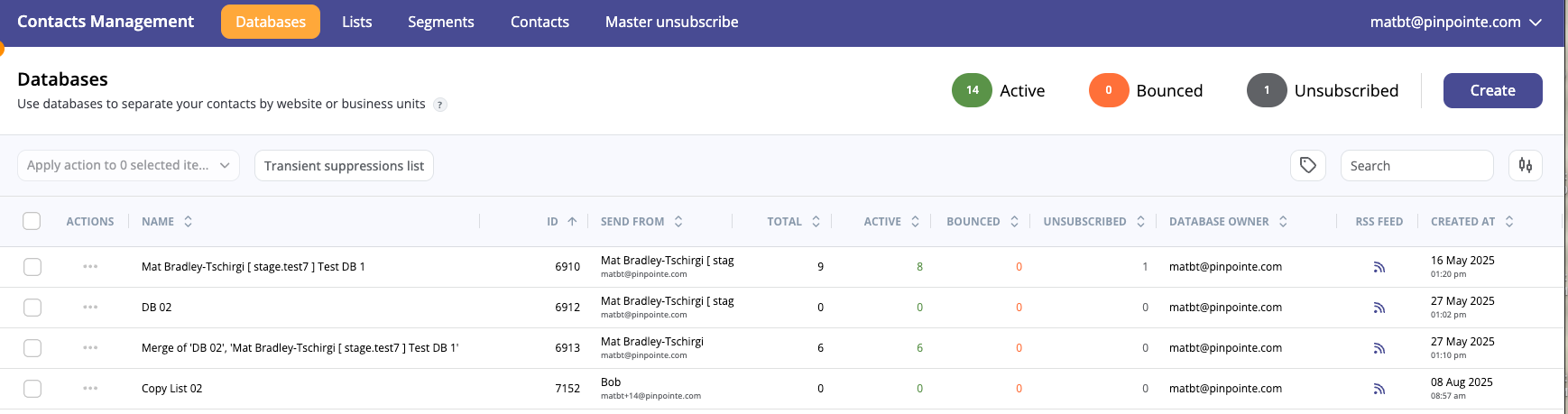The width and height of the screenshot is (1568, 414).
Task: Sort by BOUNCED column
Action: [x=1014, y=221]
